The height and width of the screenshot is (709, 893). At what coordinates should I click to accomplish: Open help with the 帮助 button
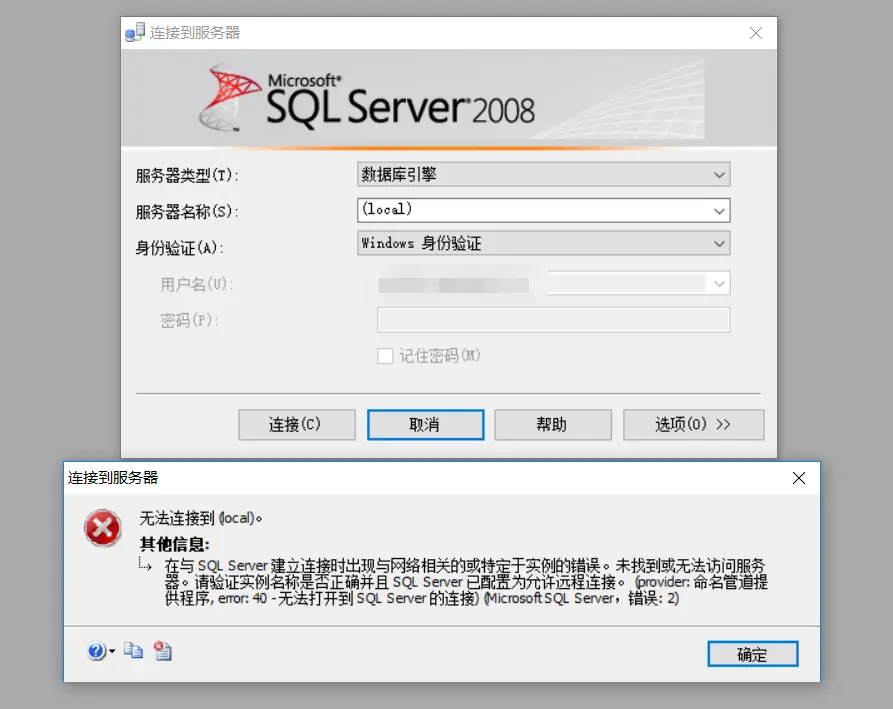pyautogui.click(x=553, y=425)
